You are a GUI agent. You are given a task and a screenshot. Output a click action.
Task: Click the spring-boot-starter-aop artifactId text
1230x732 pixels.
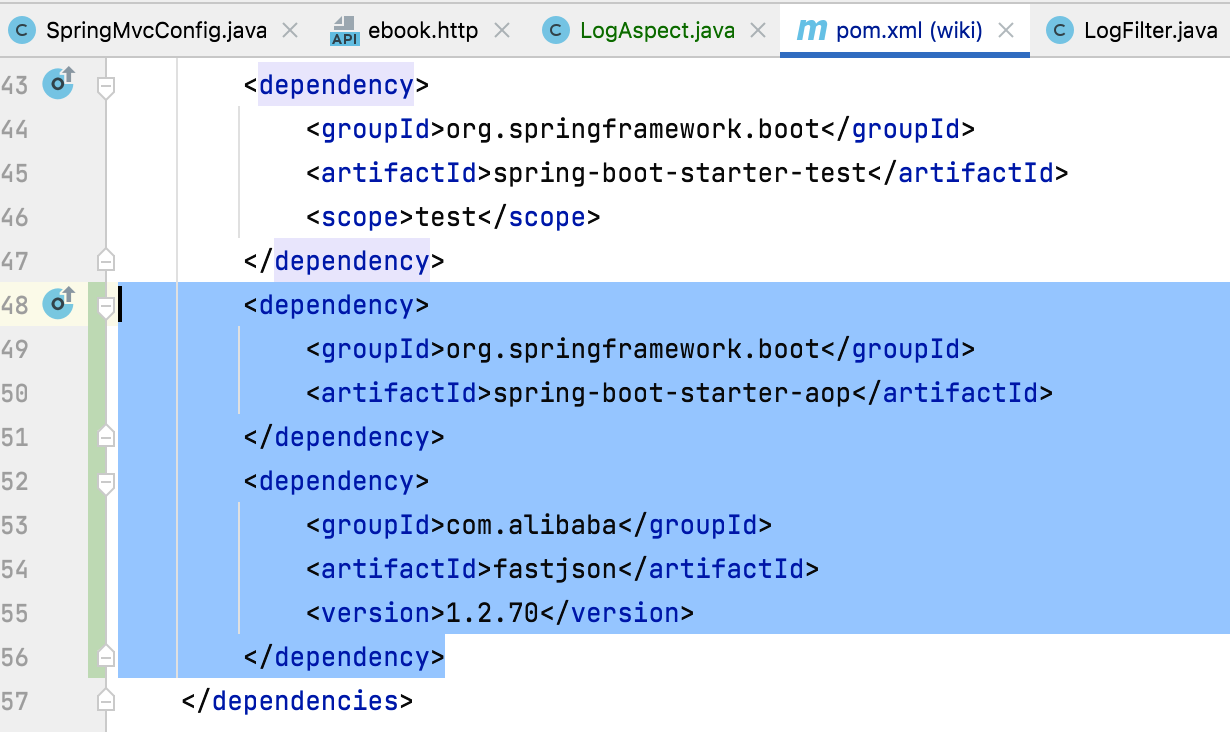coord(671,393)
